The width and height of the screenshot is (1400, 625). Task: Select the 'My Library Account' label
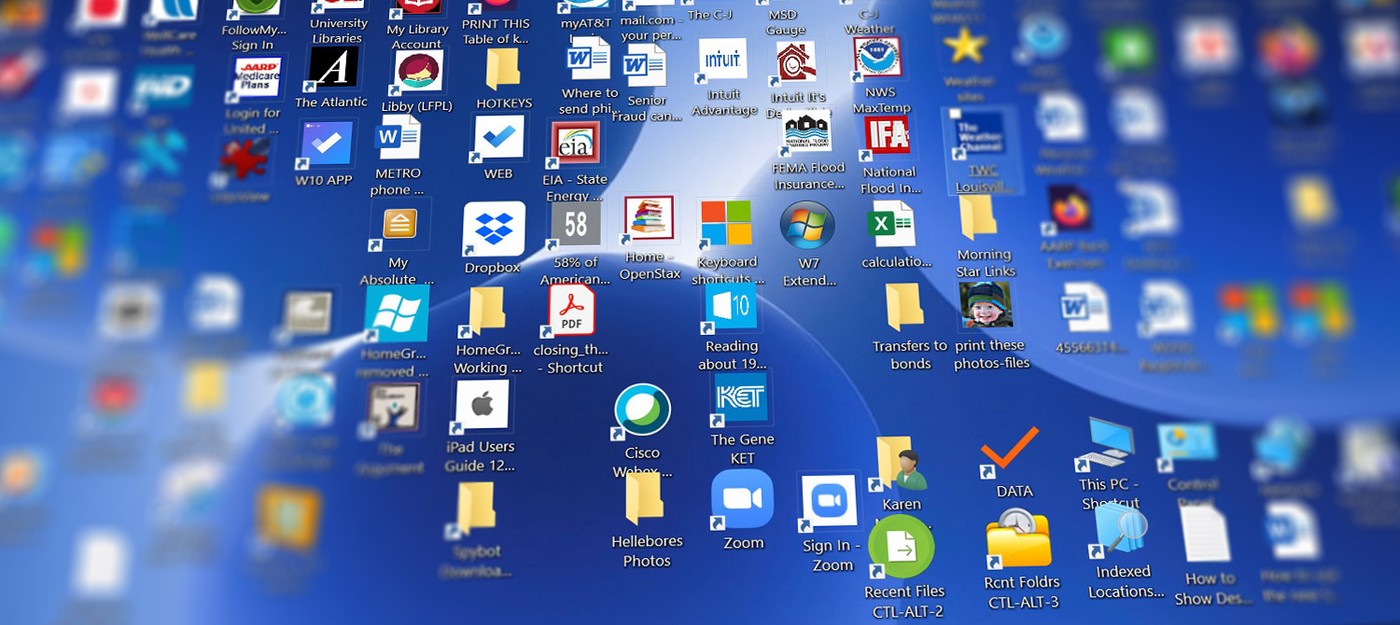pos(417,37)
